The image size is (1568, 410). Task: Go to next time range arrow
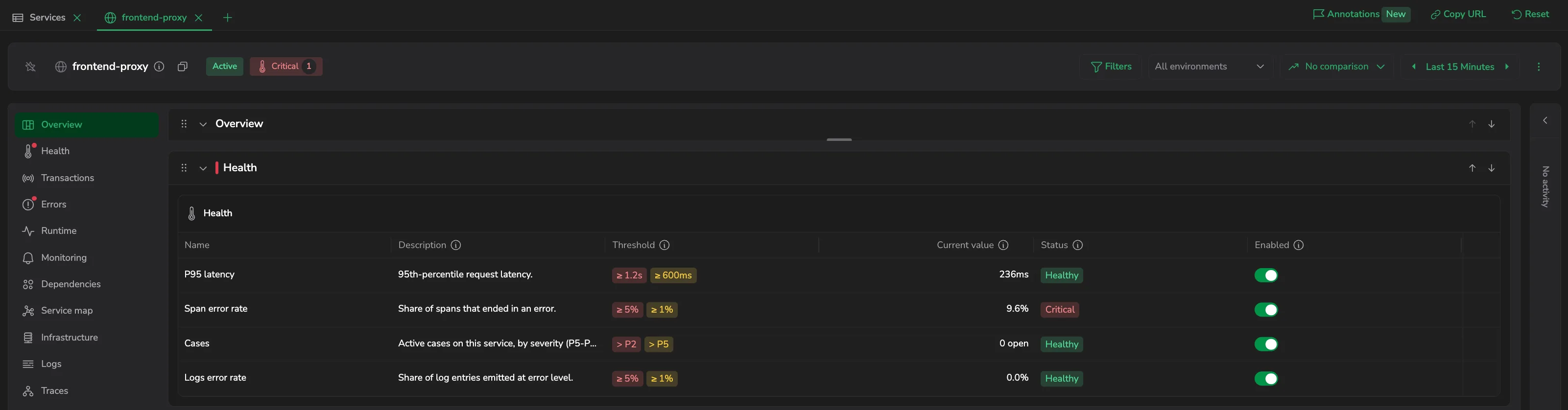point(1507,67)
